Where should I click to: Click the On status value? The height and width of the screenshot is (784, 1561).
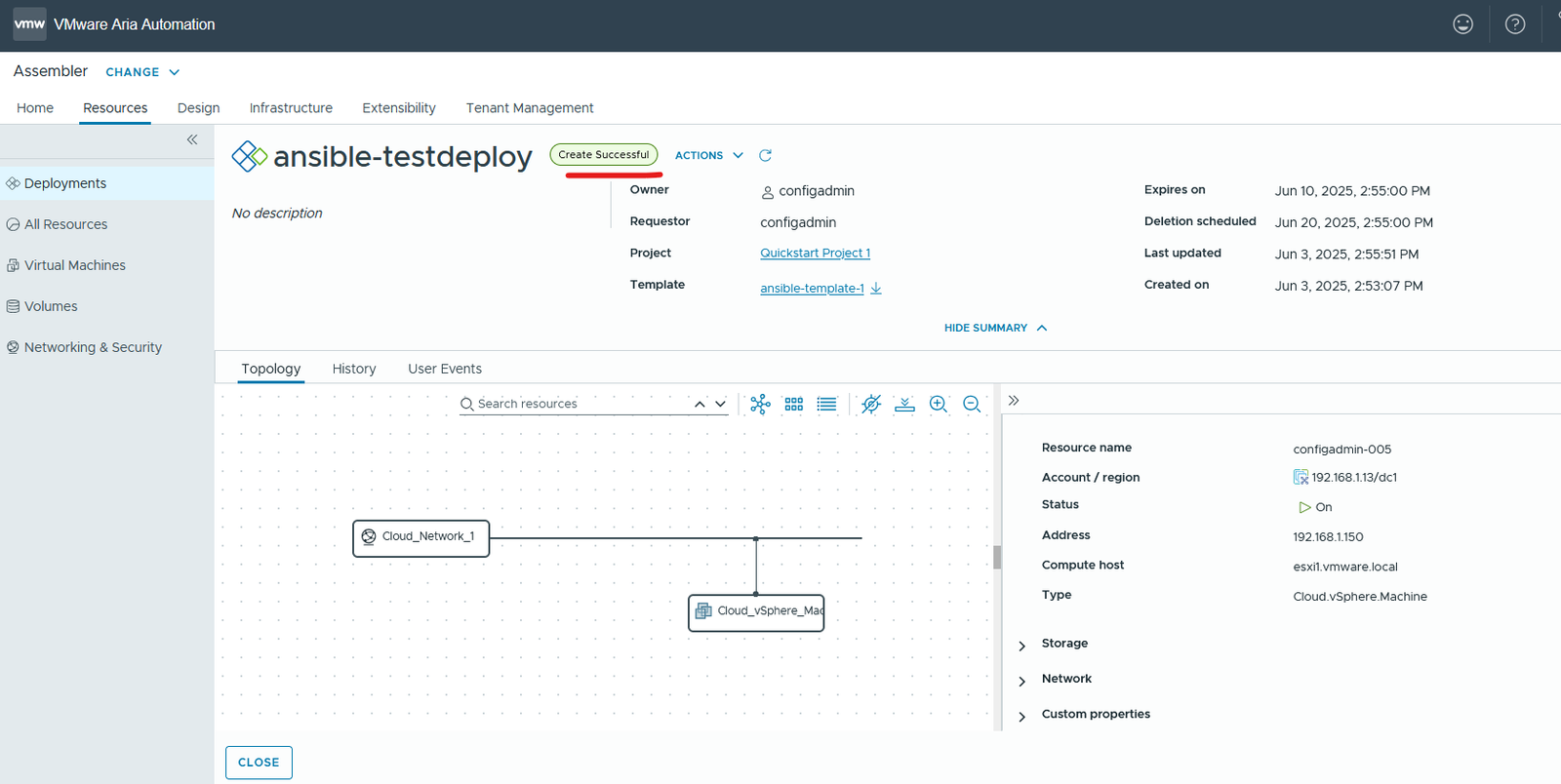click(x=1323, y=507)
